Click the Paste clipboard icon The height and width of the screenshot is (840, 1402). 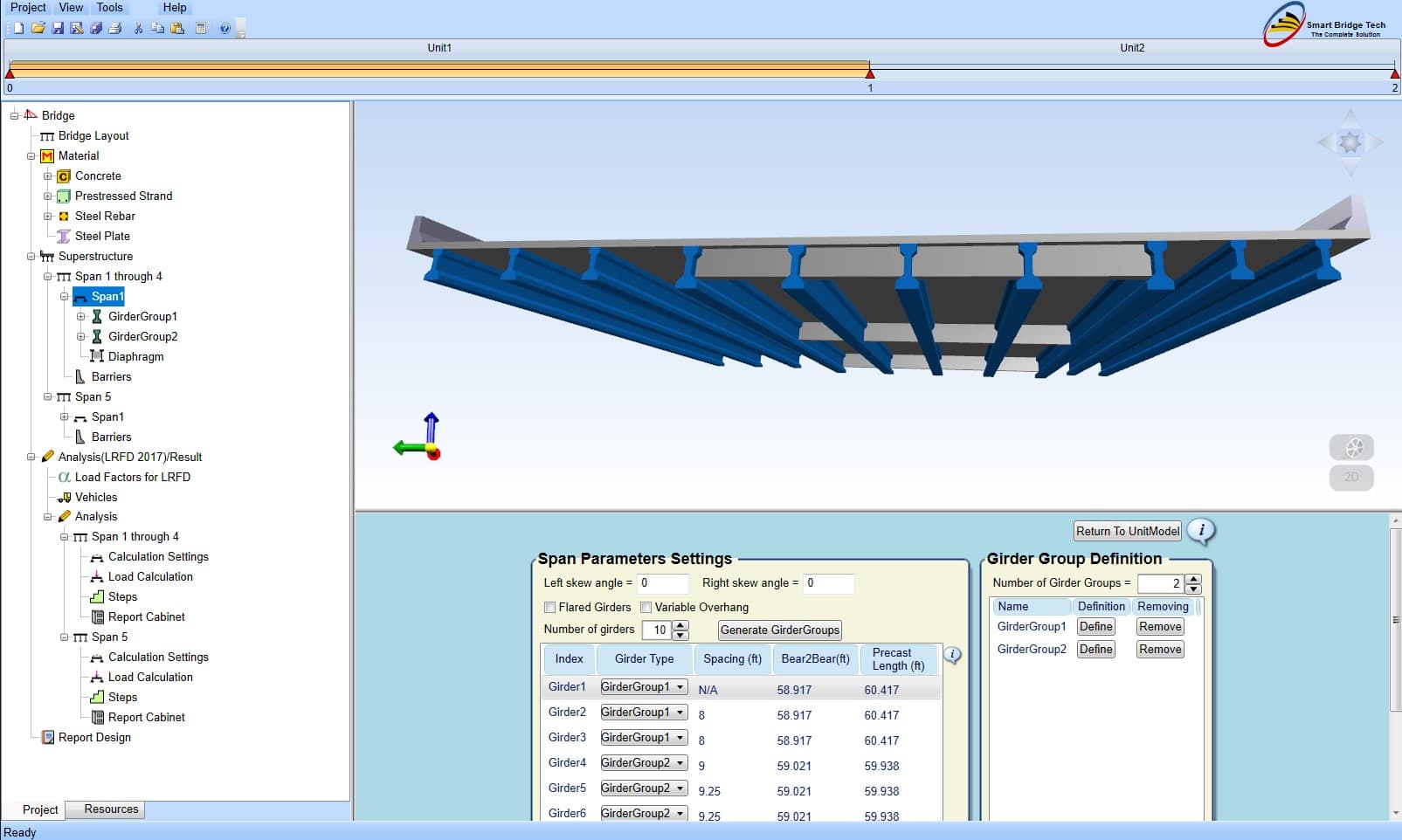[x=177, y=28]
